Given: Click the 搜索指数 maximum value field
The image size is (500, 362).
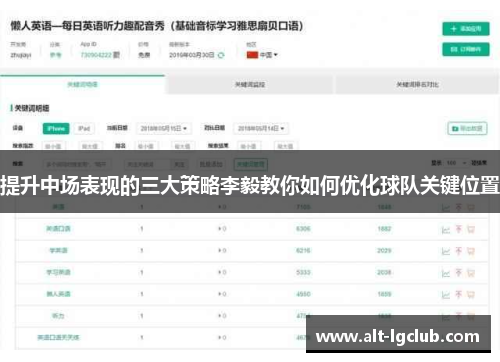Looking at the screenshot, I should (90, 146).
